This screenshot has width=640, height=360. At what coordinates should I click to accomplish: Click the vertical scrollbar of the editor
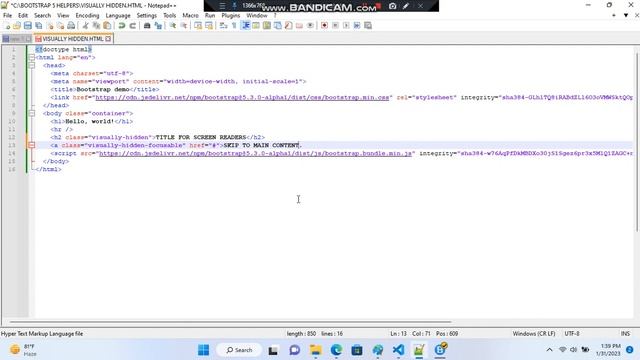[636, 141]
